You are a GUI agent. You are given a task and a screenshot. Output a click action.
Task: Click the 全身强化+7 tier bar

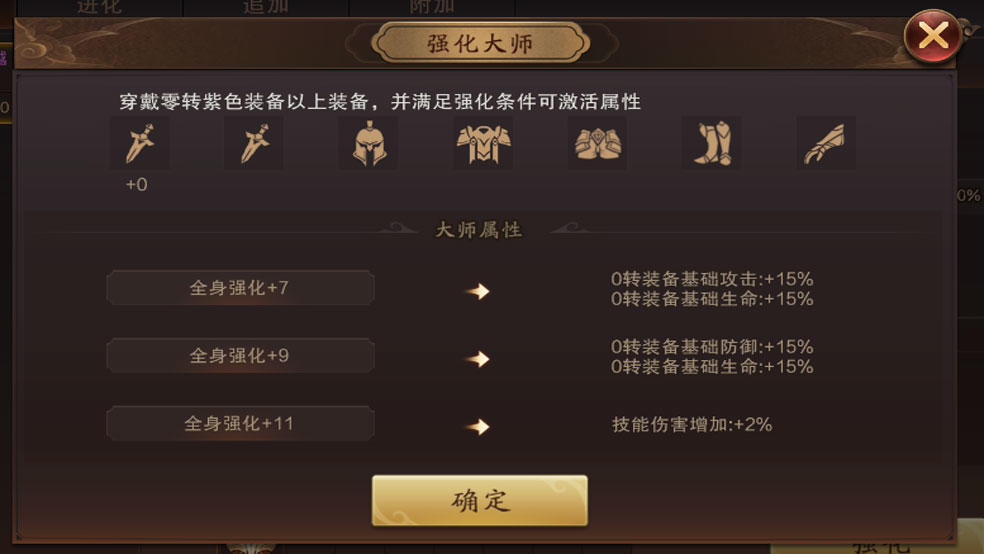[x=240, y=288]
